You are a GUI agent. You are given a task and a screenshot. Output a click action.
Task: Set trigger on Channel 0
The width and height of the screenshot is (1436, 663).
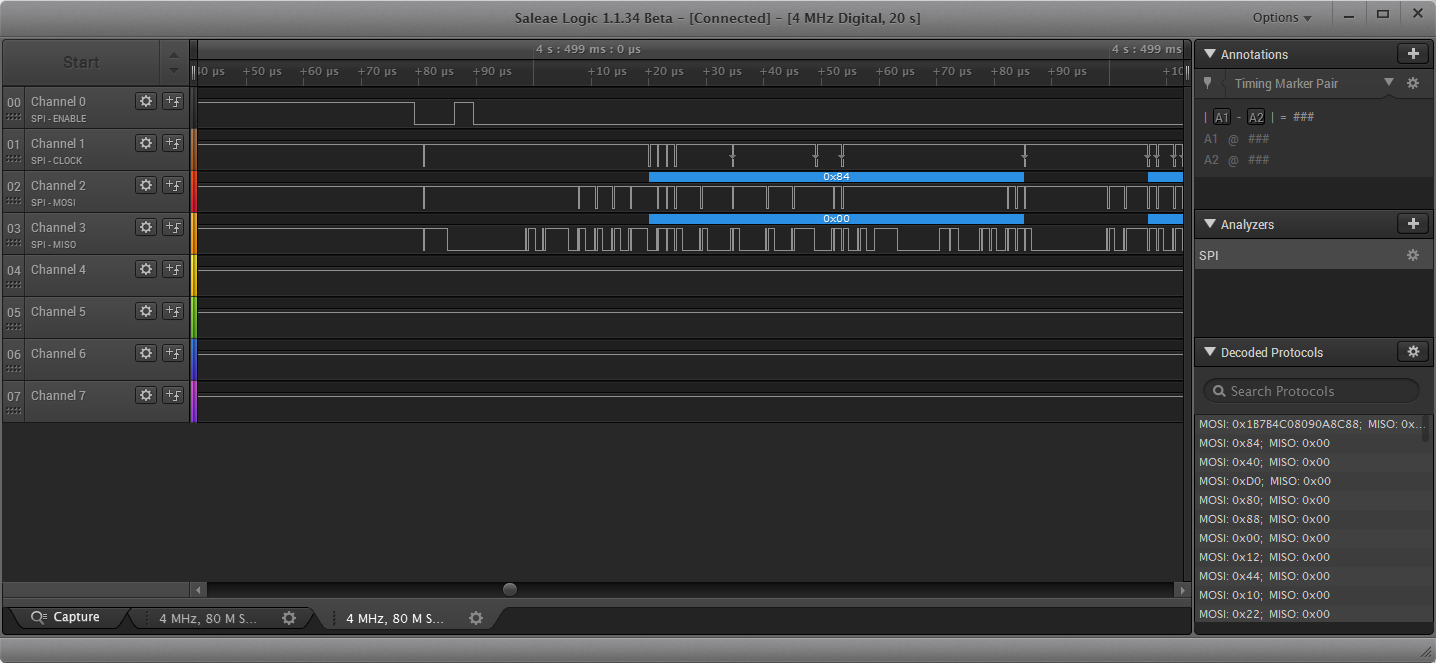(173, 101)
